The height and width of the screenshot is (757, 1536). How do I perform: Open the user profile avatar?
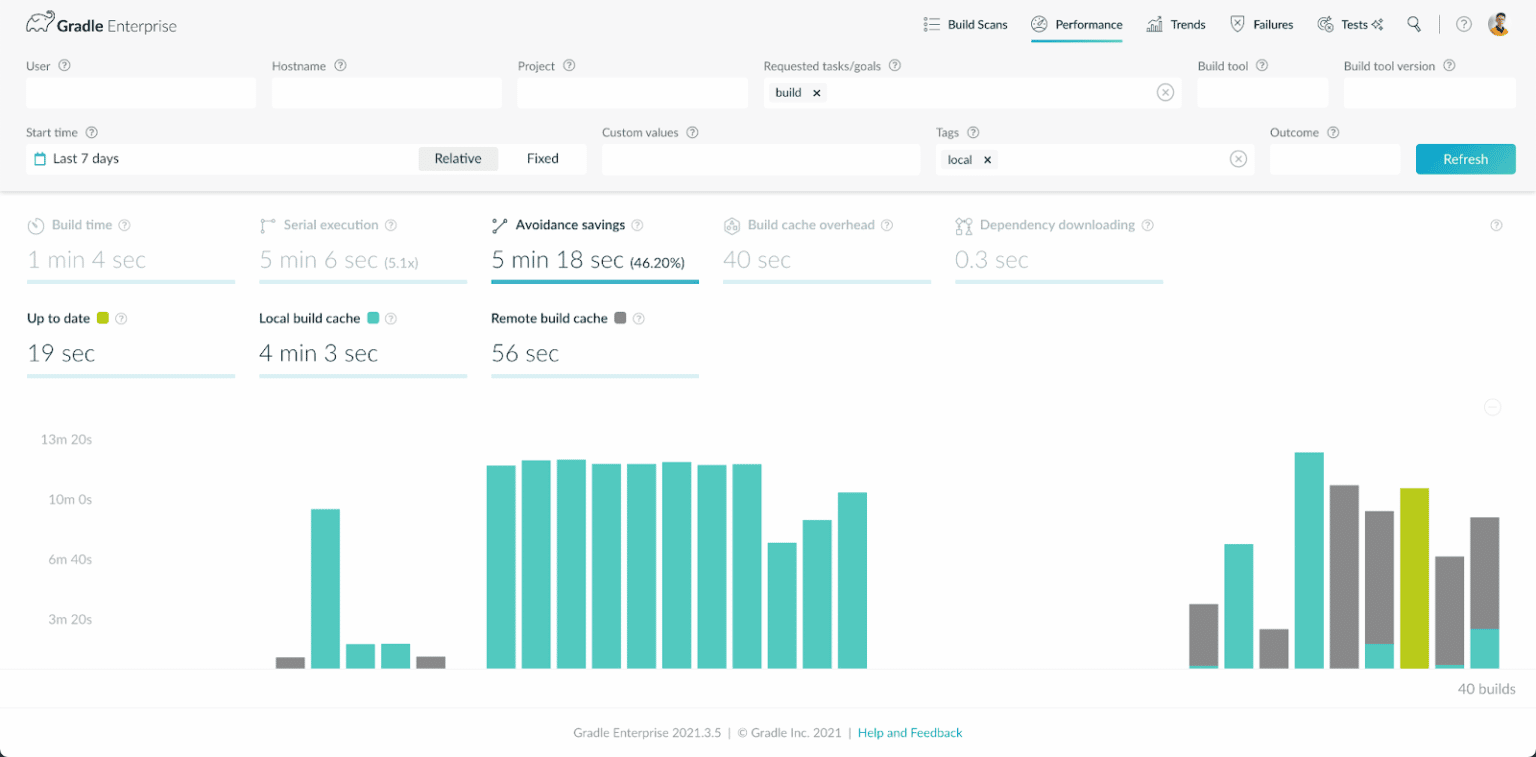[x=1498, y=23]
